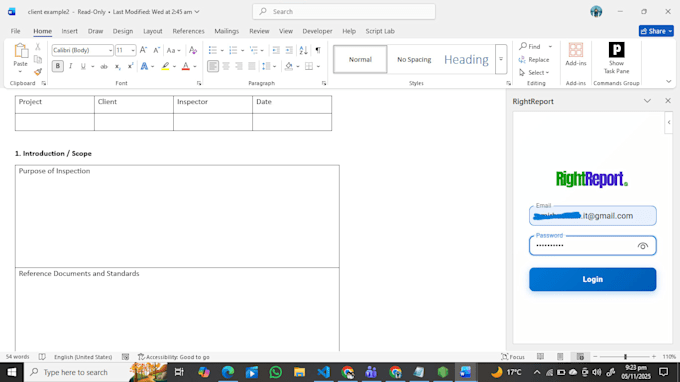Click the font color button
This screenshot has height=382, width=680.
coord(186,66)
